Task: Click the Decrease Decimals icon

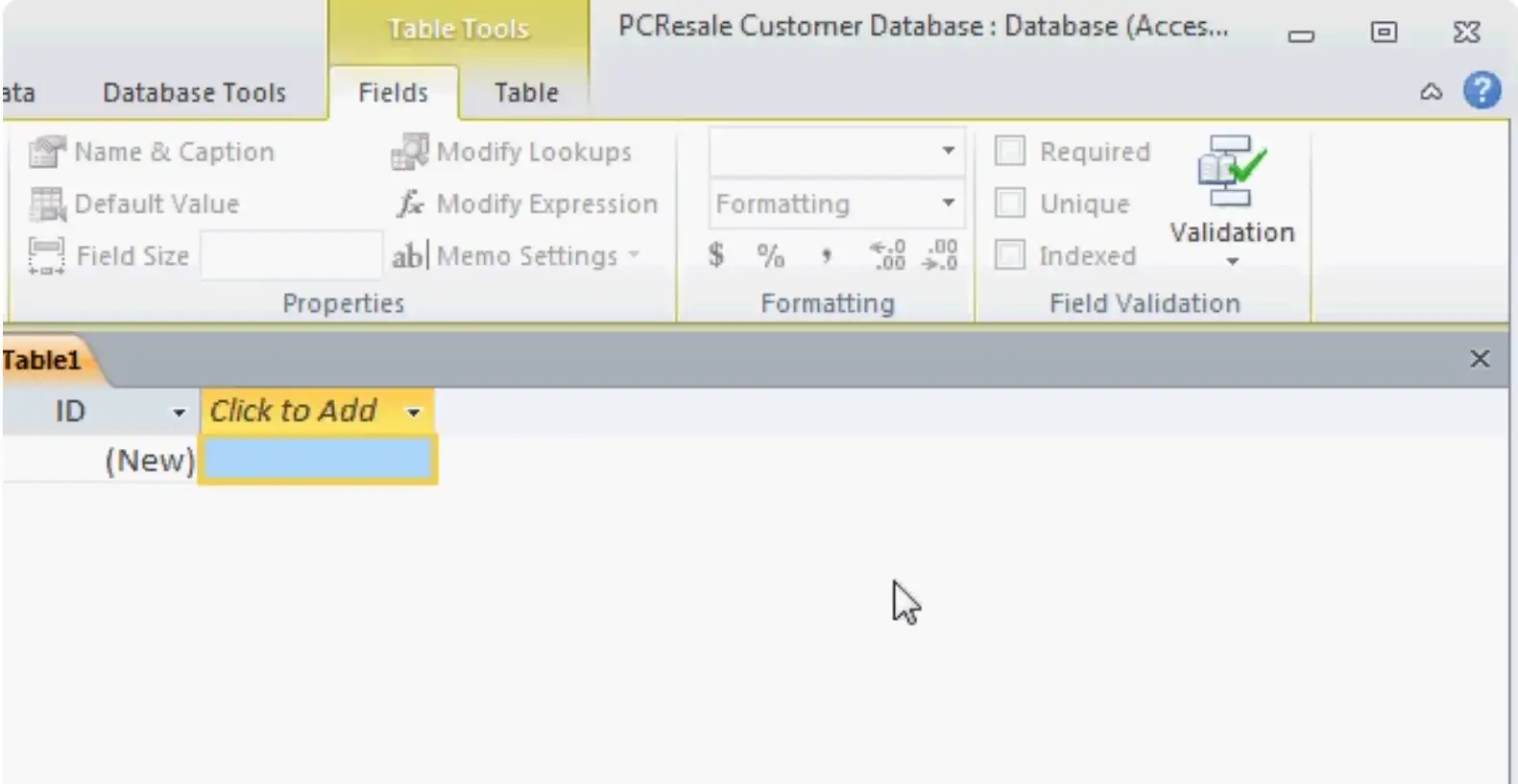Action: click(x=940, y=255)
